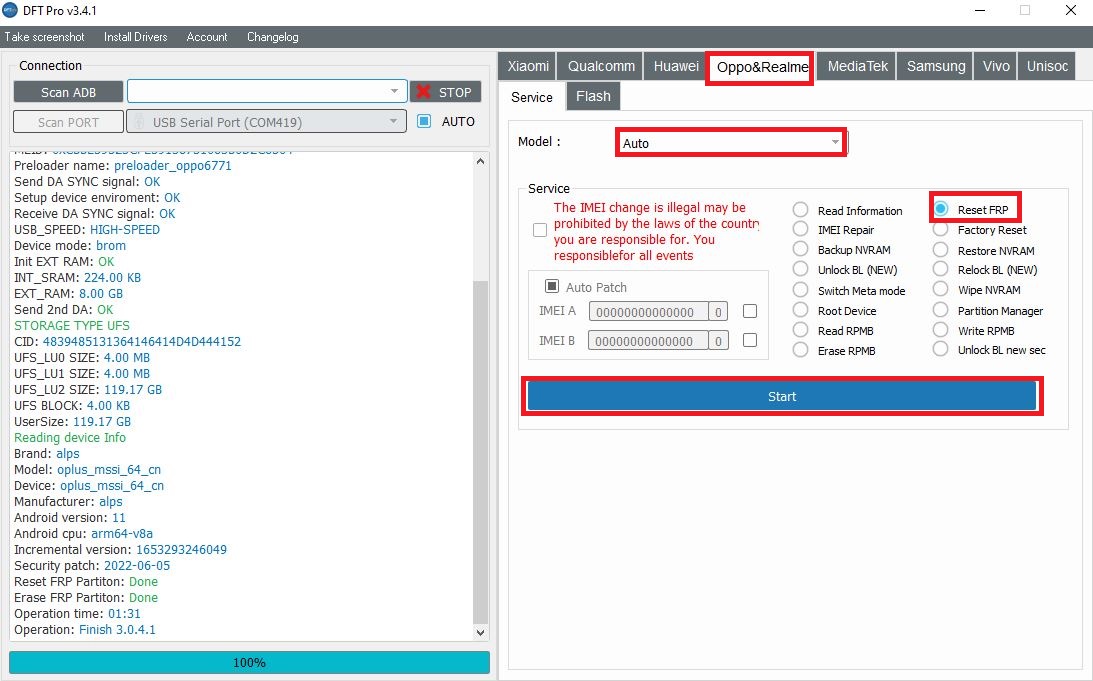1093x681 pixels.
Task: Select the IMEI Repair radio button
Action: pos(800,229)
